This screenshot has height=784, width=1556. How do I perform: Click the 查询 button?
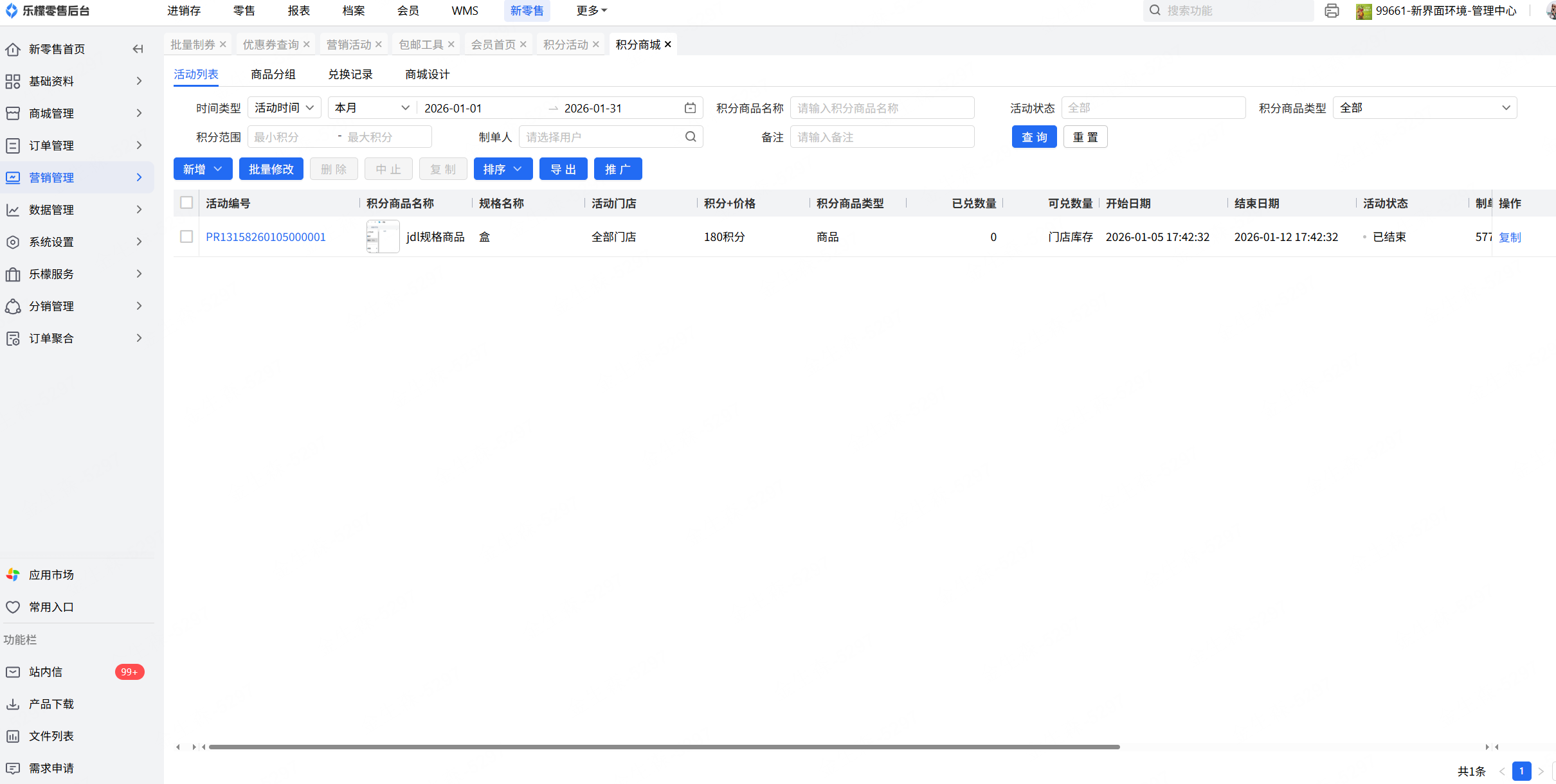tap(1034, 137)
